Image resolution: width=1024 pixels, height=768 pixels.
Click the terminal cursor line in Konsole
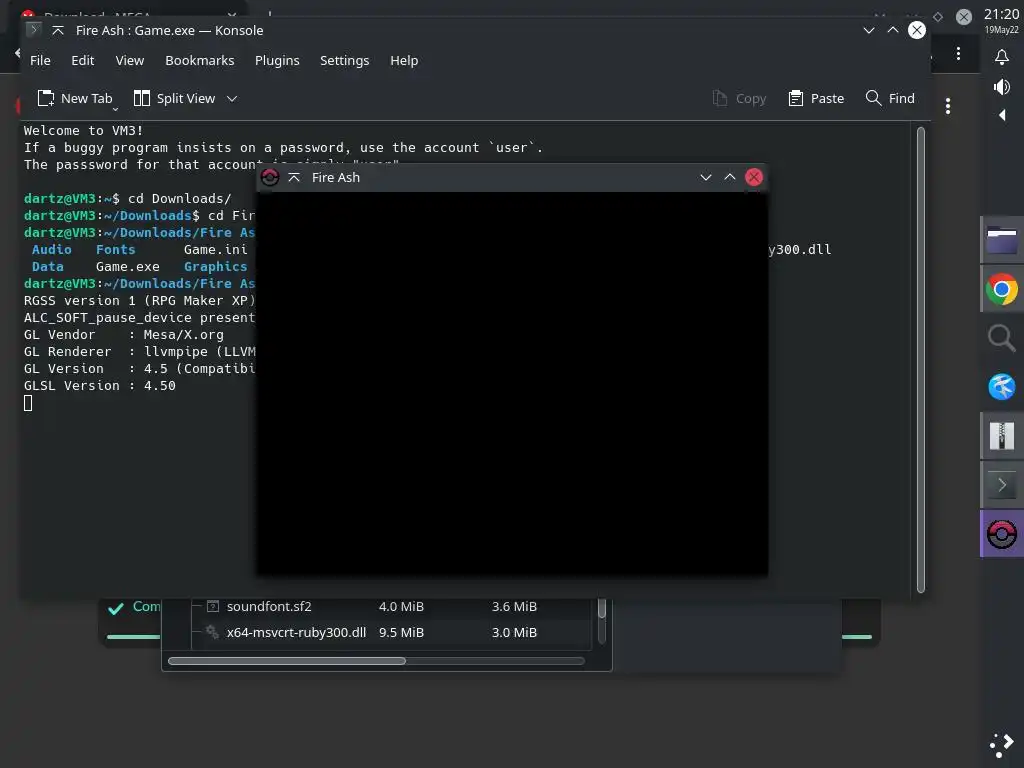(28, 404)
